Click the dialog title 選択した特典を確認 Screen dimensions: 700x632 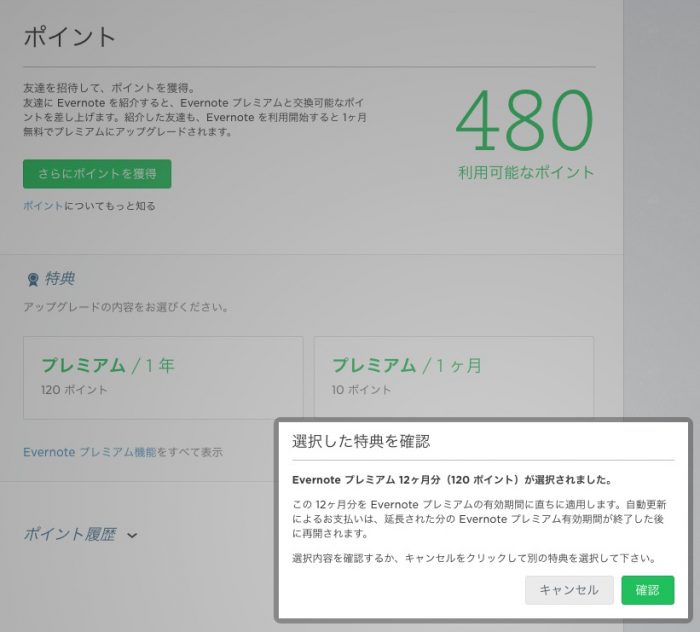click(361, 441)
